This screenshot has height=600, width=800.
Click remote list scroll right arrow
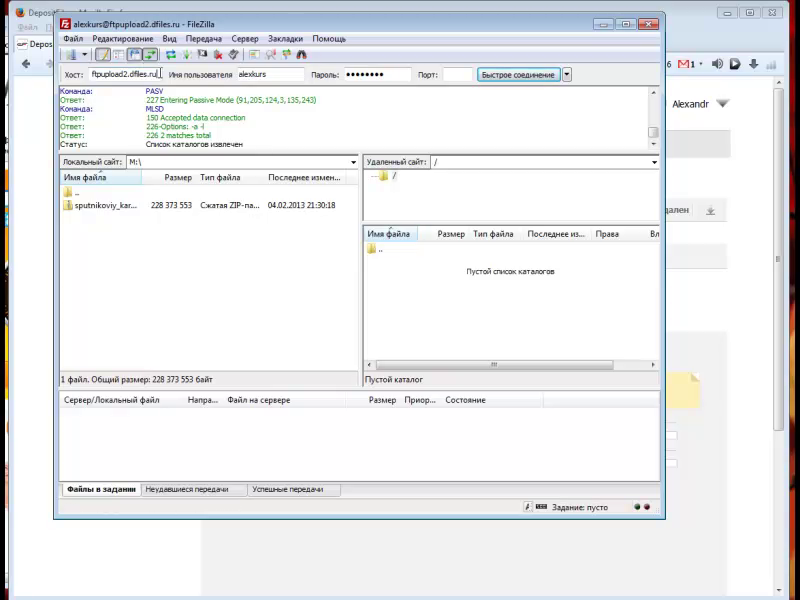tap(653, 365)
